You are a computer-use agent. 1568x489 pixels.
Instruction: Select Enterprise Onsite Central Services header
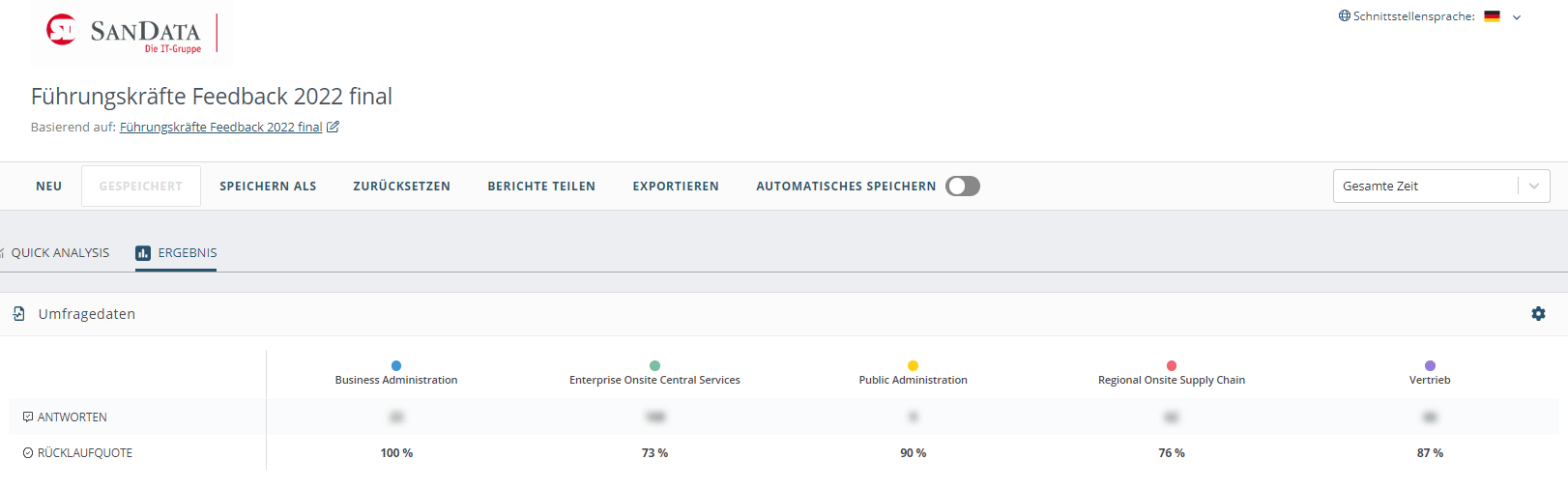click(654, 380)
